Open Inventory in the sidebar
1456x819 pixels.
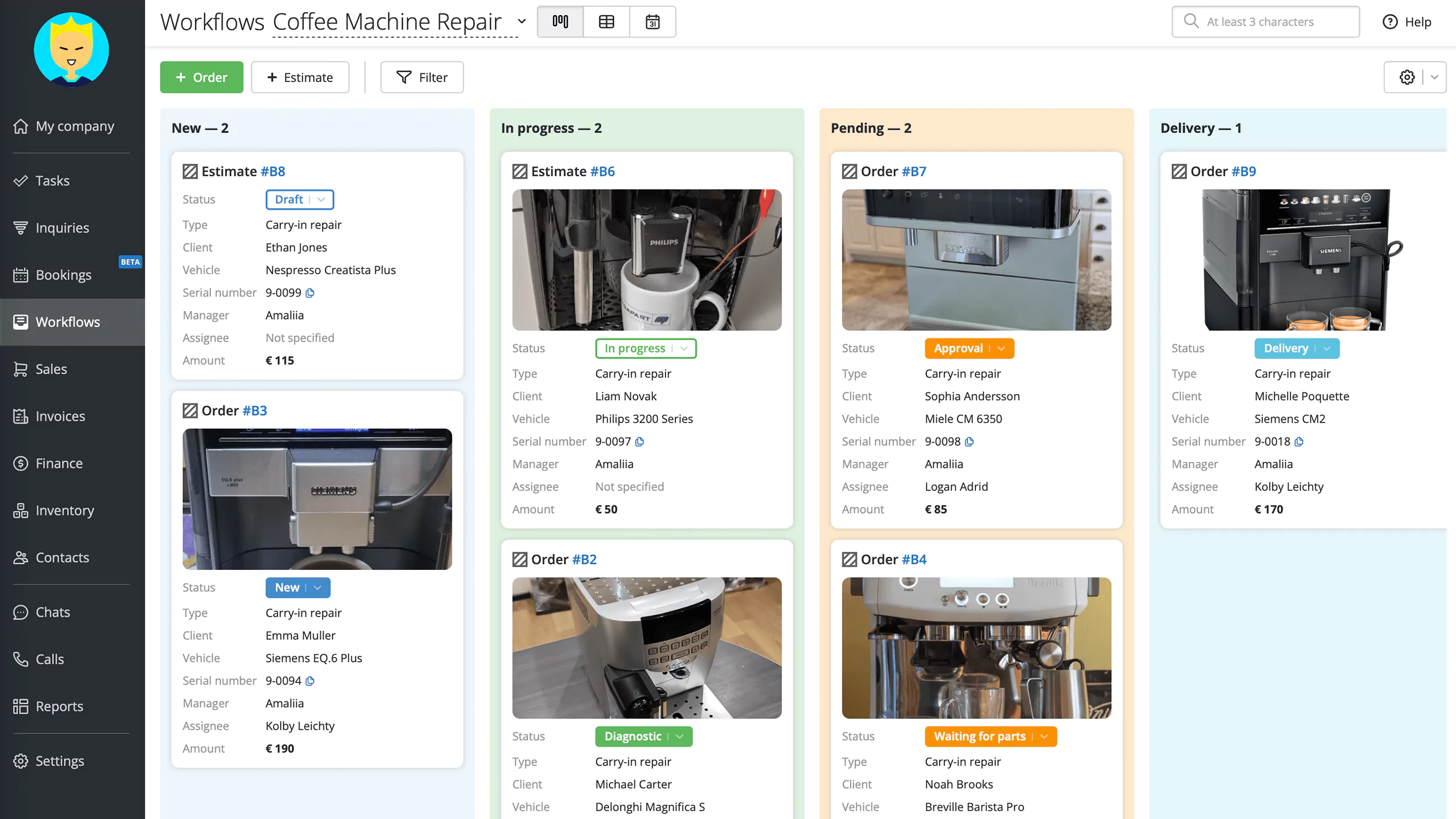pos(65,510)
